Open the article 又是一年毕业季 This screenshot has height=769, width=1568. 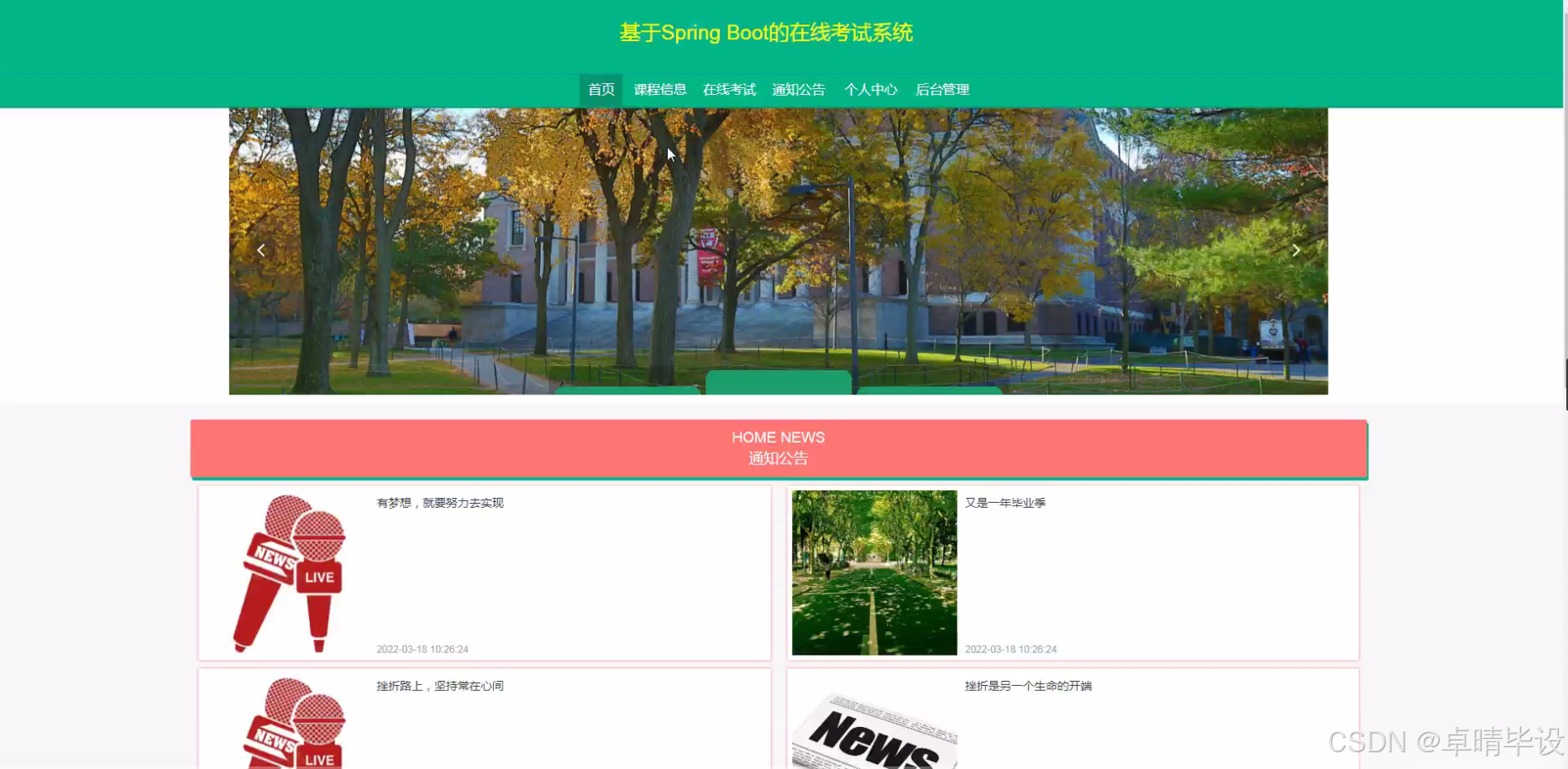tap(1004, 502)
